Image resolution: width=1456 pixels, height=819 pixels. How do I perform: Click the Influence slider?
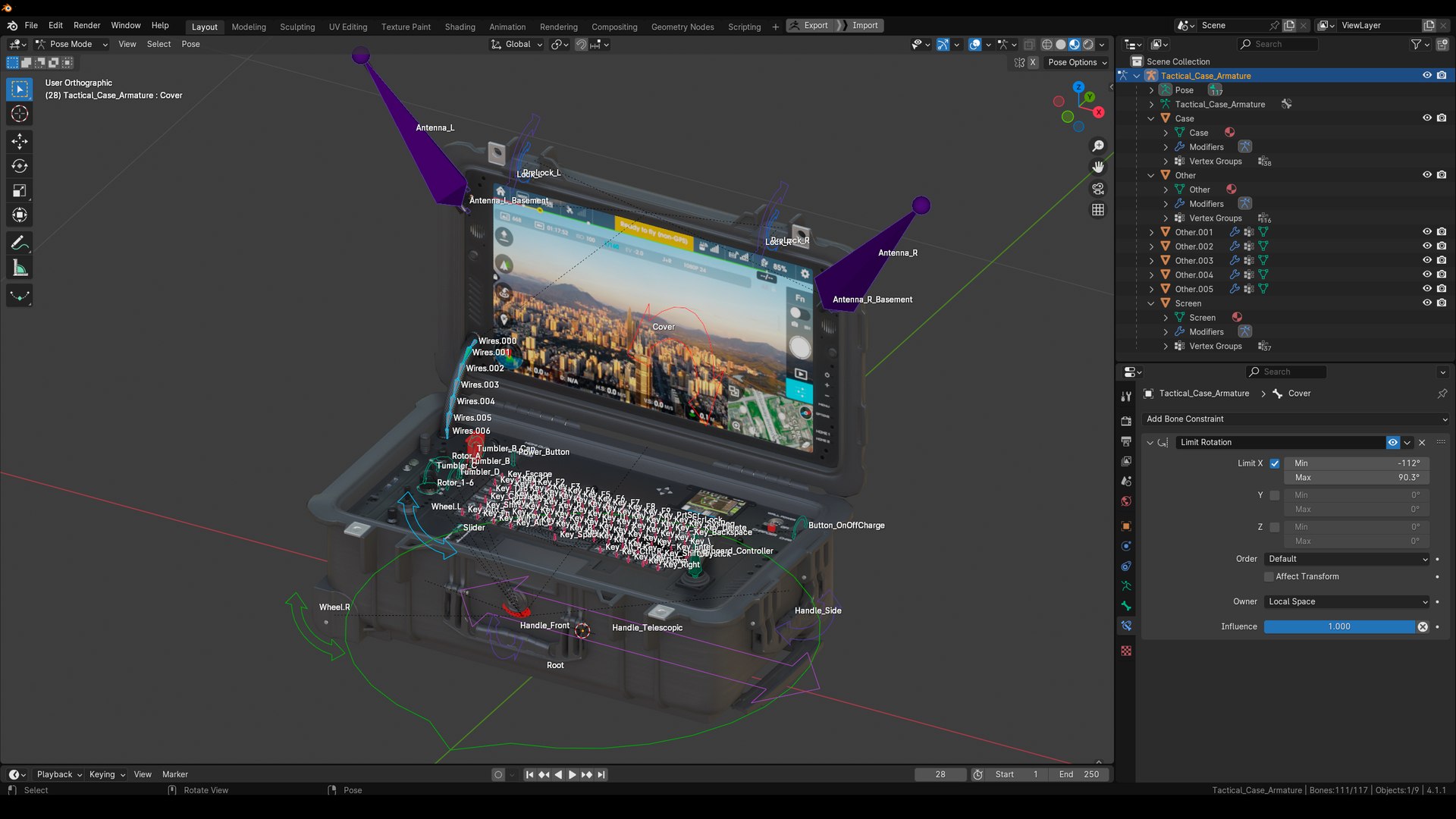(x=1338, y=627)
